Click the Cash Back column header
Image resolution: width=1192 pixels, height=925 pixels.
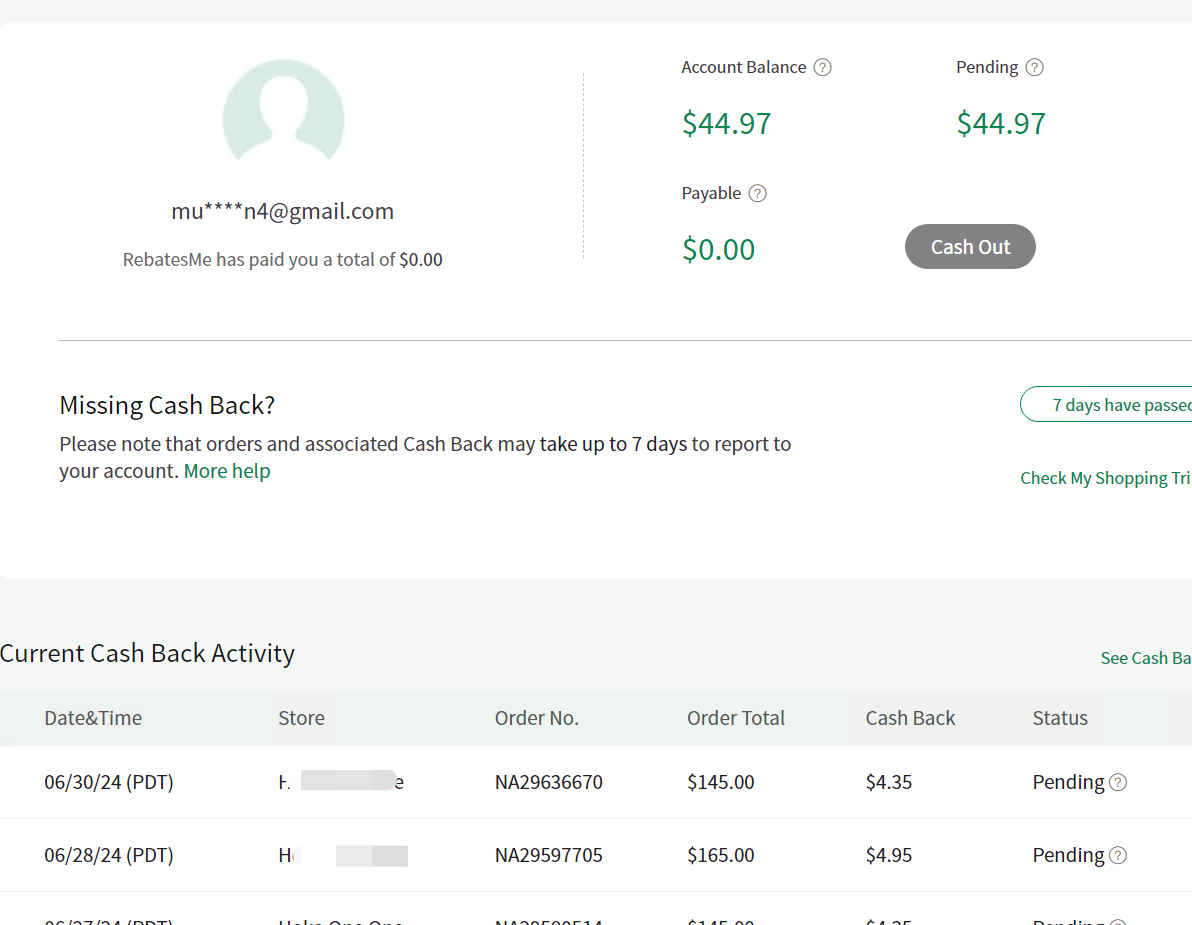point(910,718)
